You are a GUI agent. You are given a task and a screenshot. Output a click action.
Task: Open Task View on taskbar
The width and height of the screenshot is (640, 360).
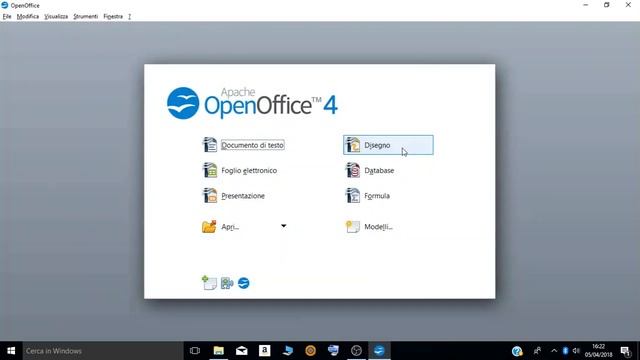coord(195,351)
